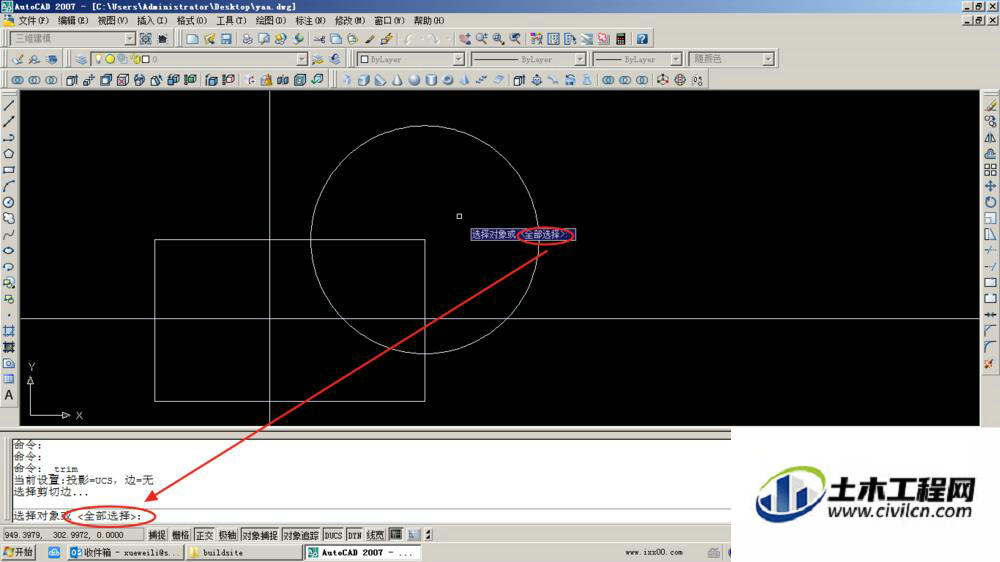
Task: Toggle DYN dynamic input
Action: [x=355, y=535]
